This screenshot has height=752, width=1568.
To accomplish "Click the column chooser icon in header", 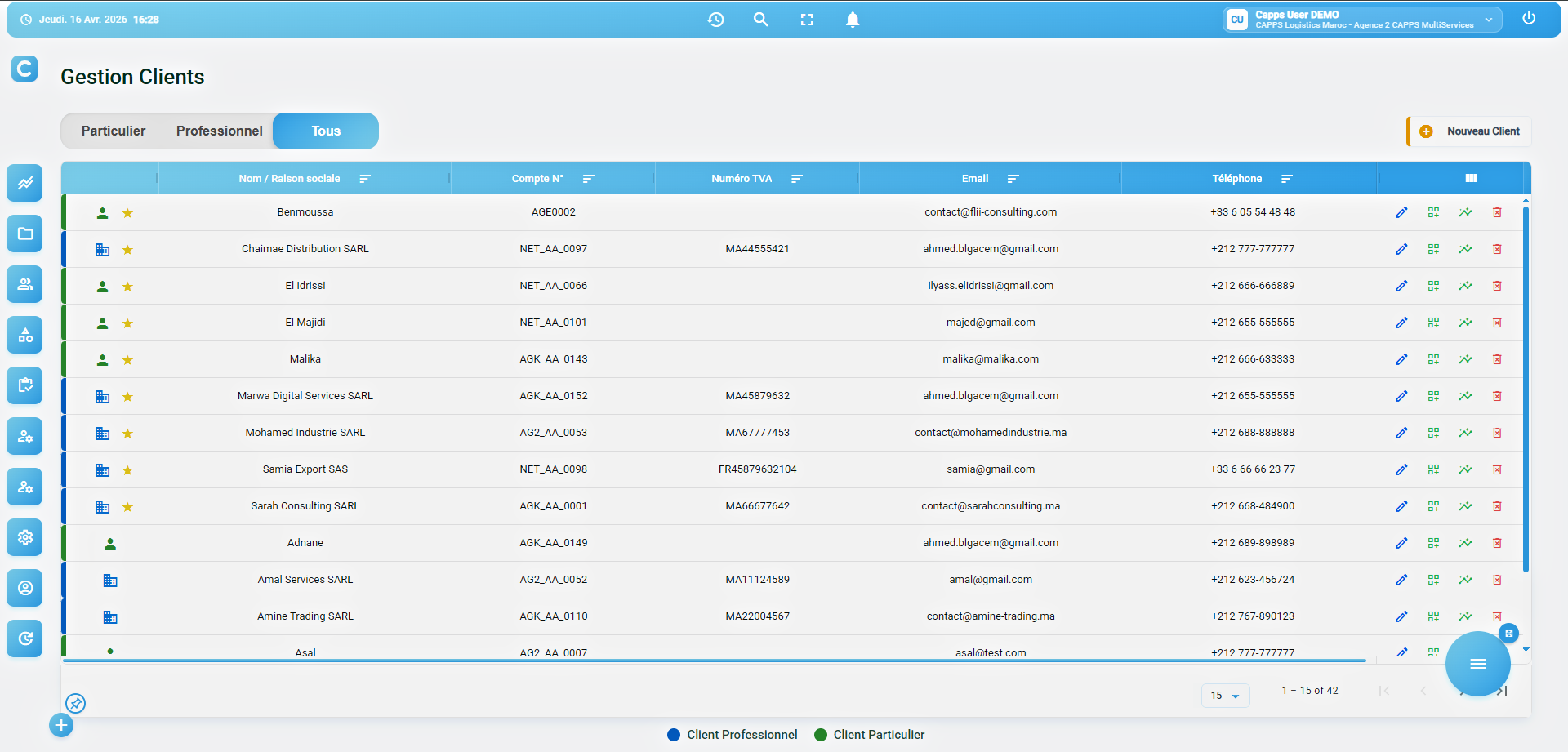I will point(1471,178).
